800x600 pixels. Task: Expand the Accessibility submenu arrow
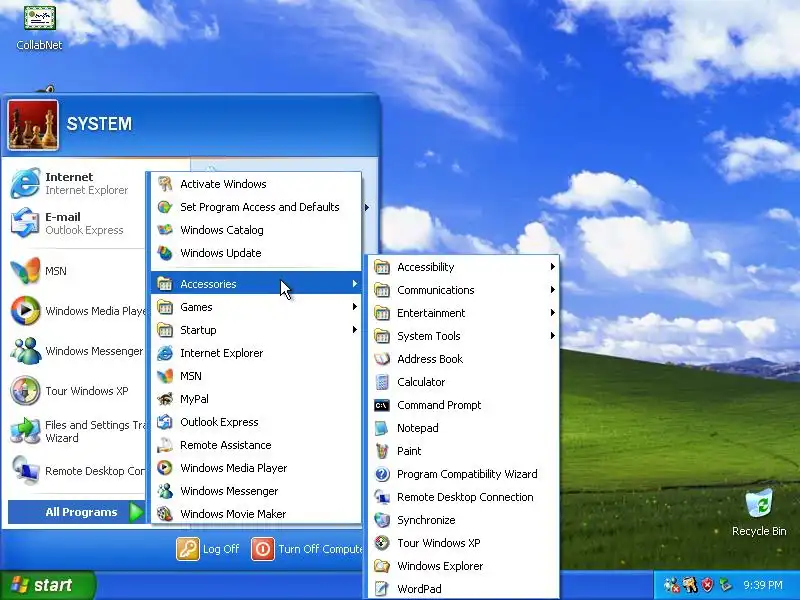pos(553,266)
